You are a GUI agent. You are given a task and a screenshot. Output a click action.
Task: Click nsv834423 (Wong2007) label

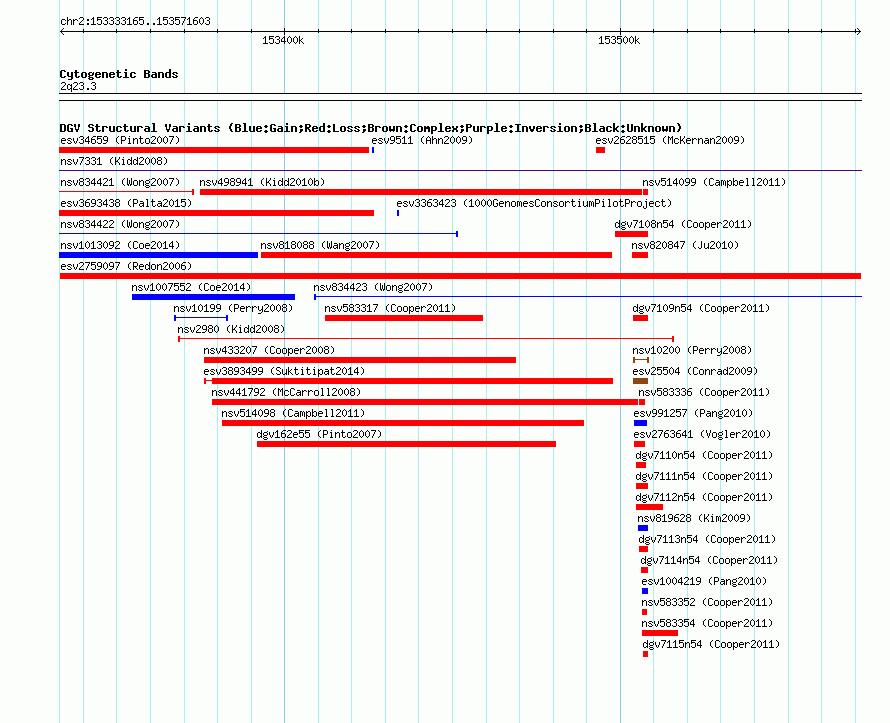coord(373,287)
